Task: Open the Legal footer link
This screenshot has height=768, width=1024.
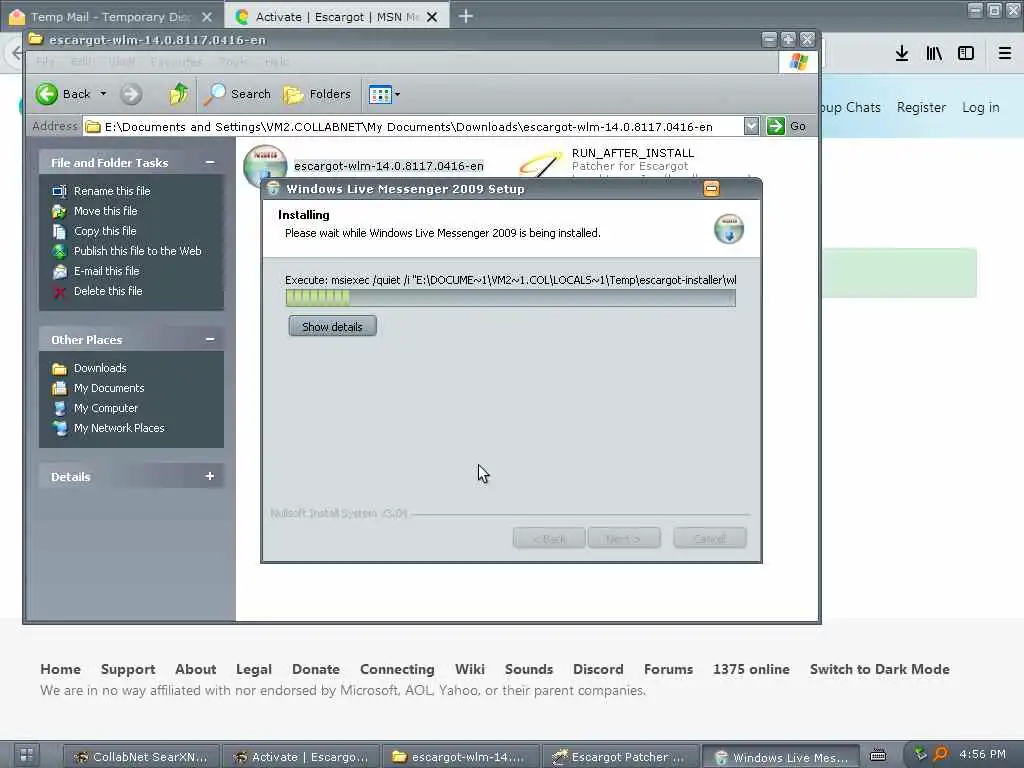Action: point(253,669)
